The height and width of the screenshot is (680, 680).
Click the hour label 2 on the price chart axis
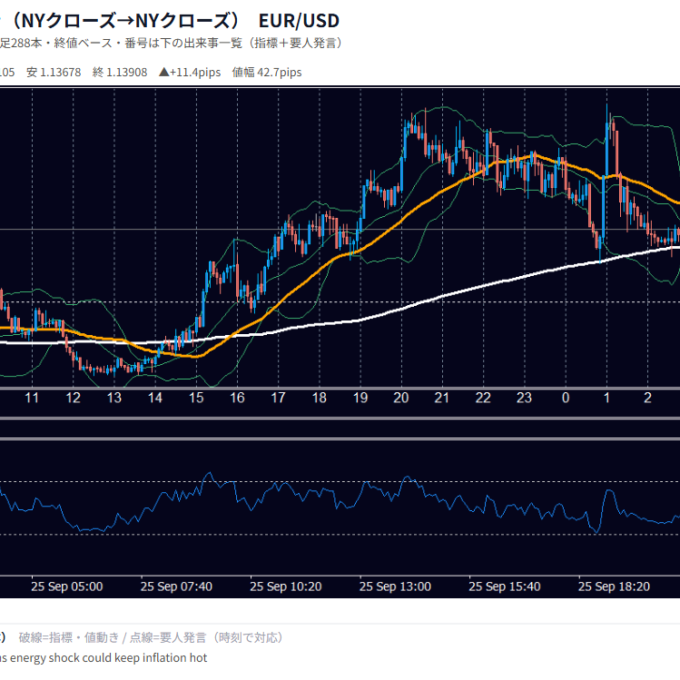[x=647, y=398]
